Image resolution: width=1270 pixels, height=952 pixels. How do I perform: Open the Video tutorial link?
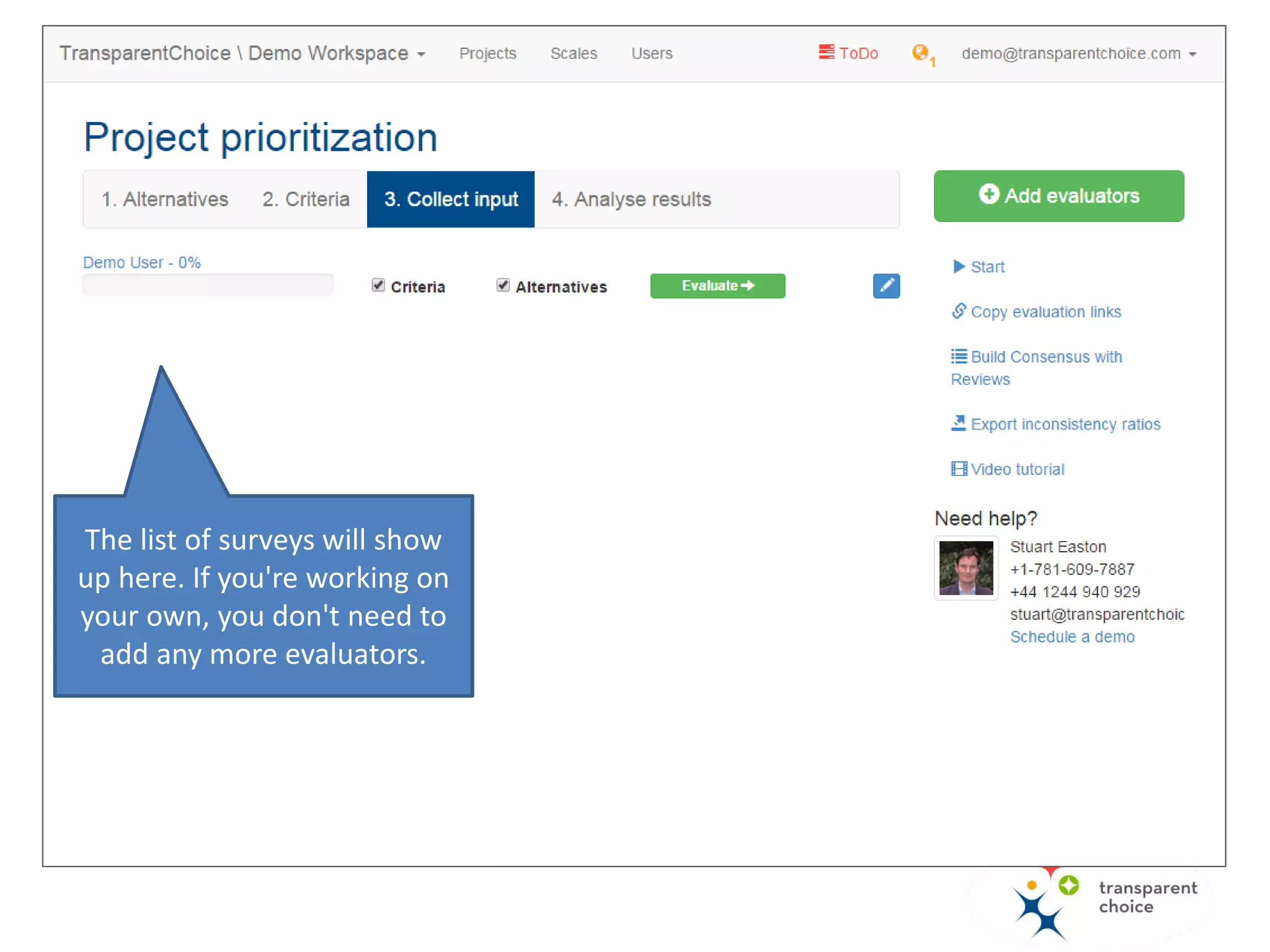point(1017,469)
